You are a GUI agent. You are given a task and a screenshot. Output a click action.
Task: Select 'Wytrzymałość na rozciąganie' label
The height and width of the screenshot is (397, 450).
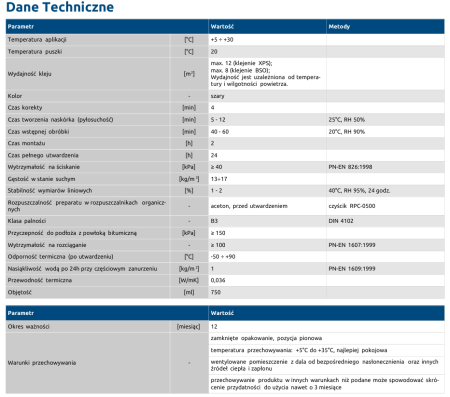47,245
